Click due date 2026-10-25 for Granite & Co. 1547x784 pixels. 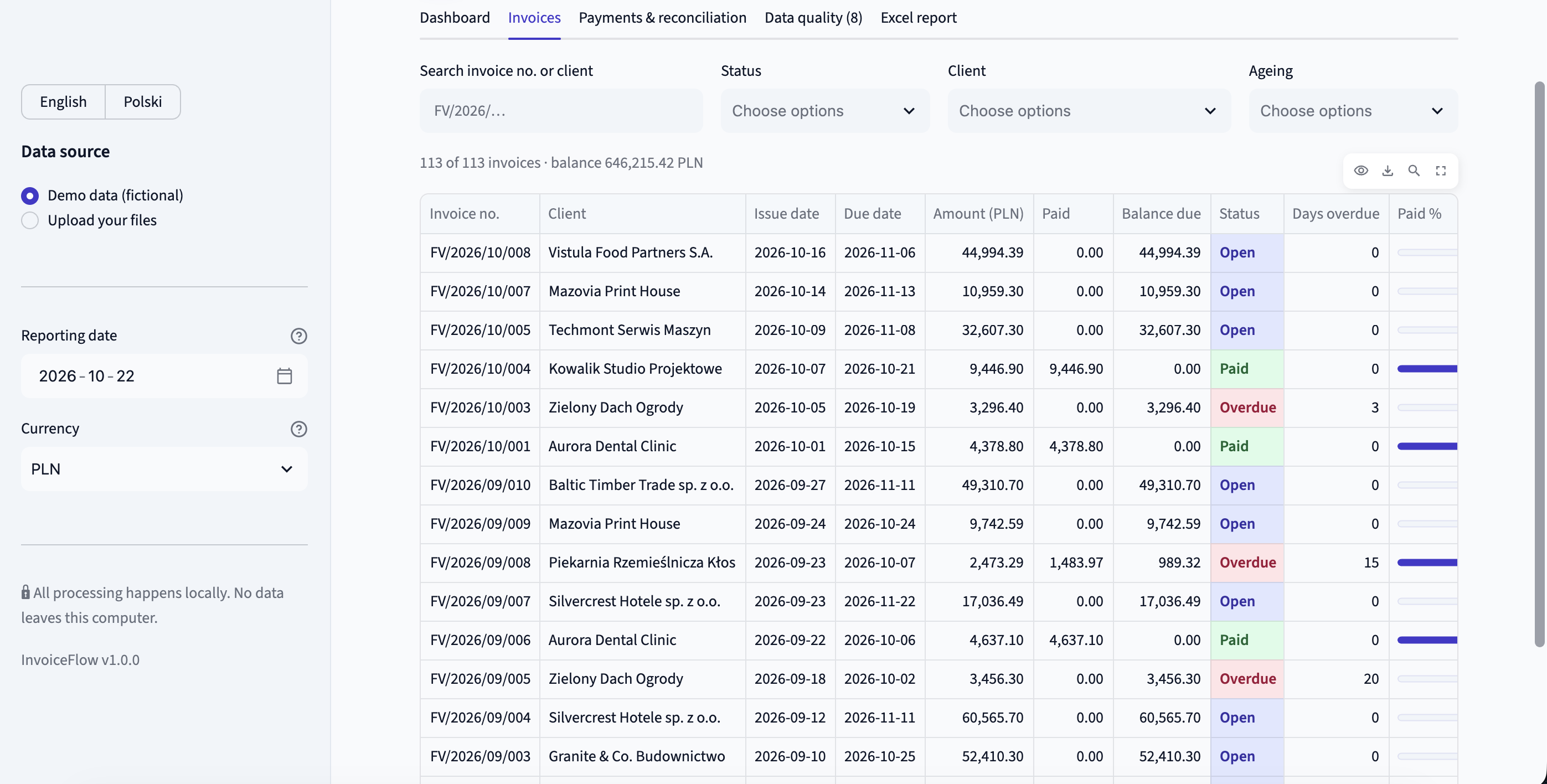tap(880, 756)
